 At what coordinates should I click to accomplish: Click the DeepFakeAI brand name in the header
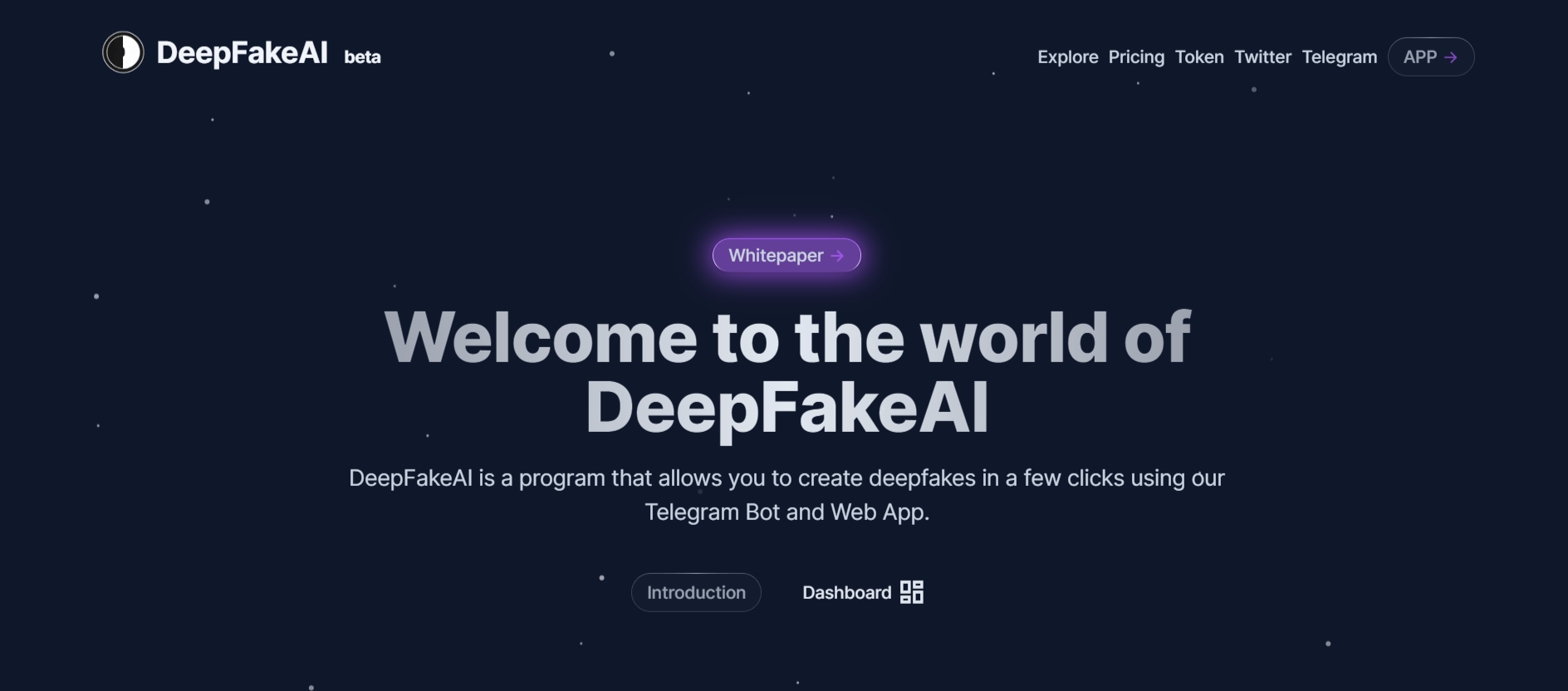point(242,53)
